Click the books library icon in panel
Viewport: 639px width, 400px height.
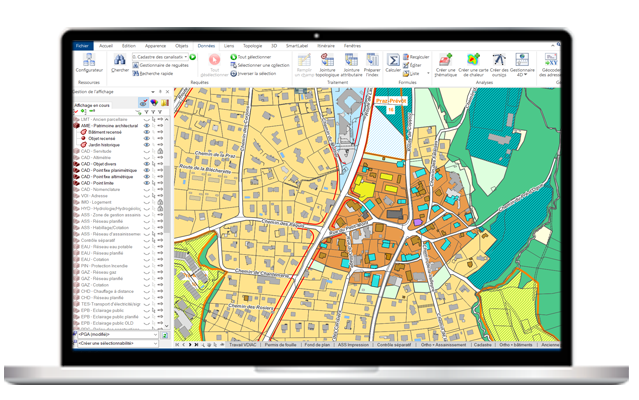pyautogui.click(x=165, y=103)
